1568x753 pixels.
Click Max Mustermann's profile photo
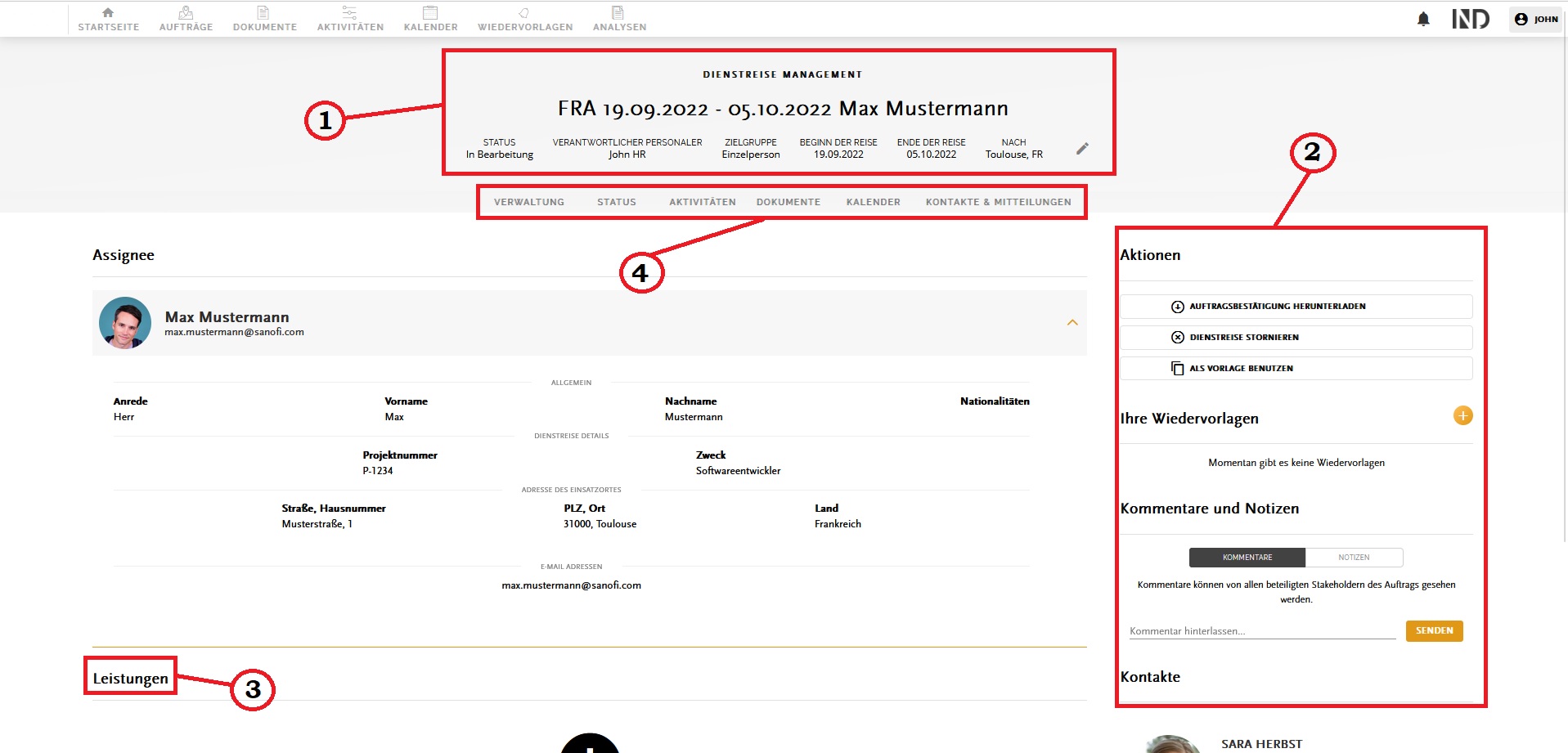pos(125,323)
